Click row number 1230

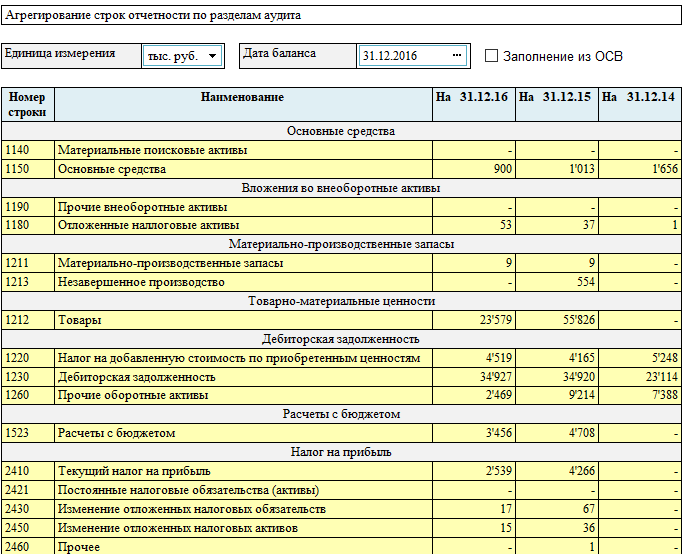[27, 377]
